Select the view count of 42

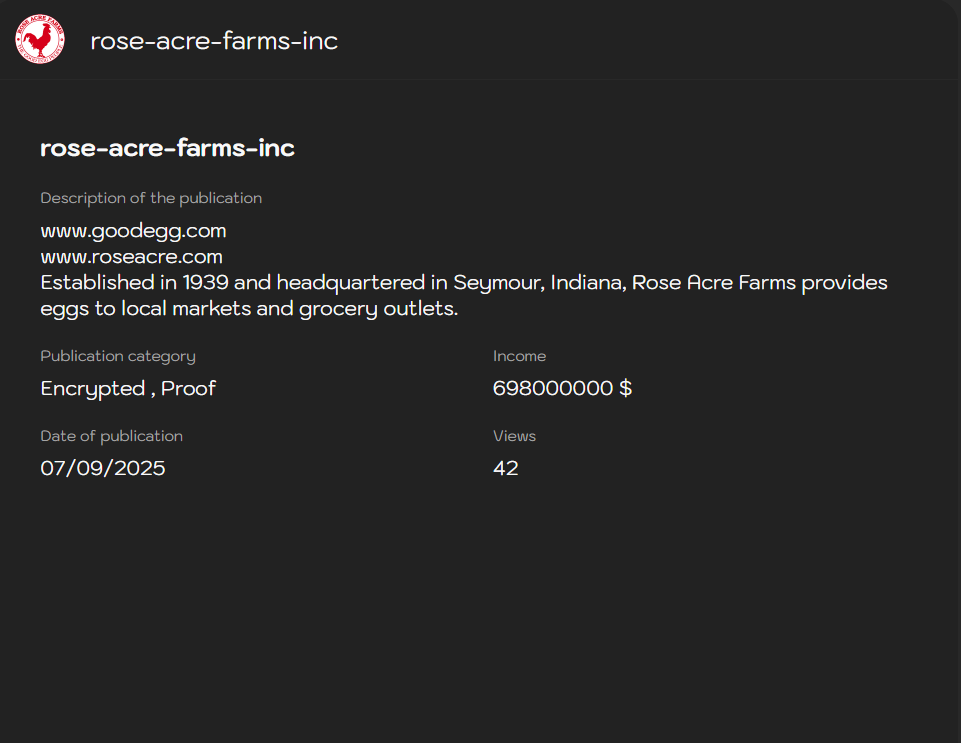click(x=505, y=468)
